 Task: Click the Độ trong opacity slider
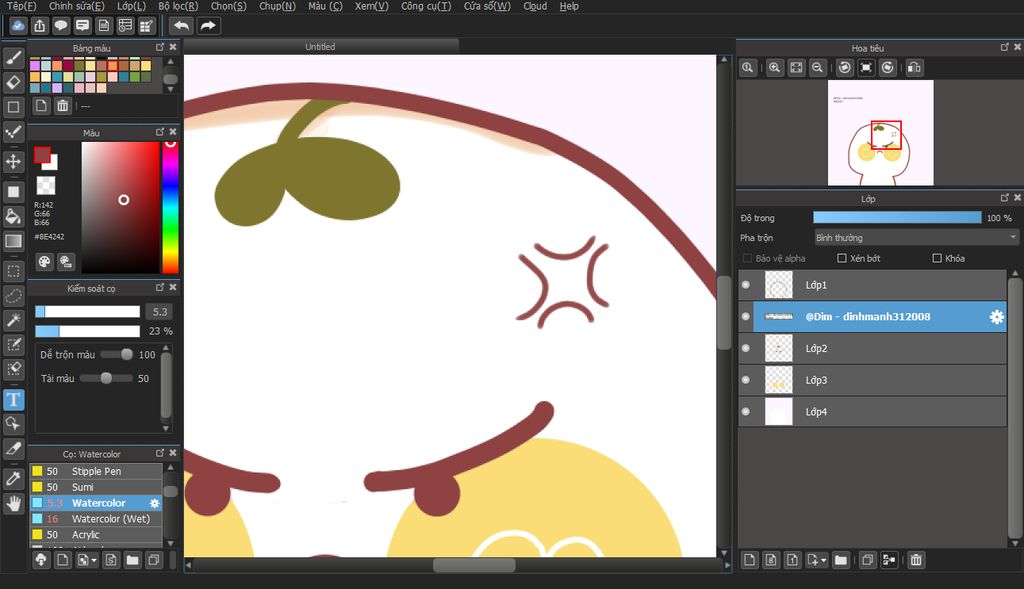pyautogui.click(x=897, y=218)
